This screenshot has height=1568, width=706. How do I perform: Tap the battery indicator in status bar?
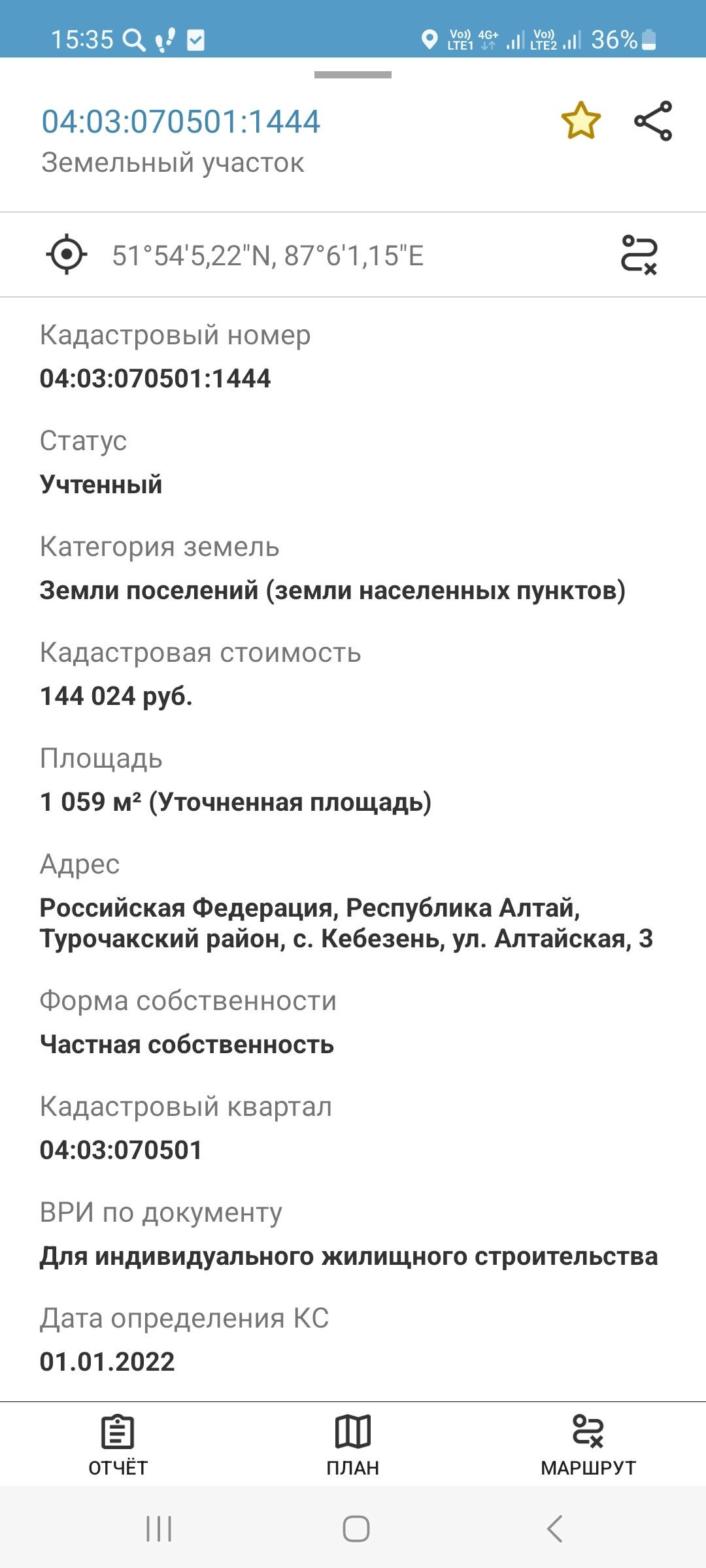[x=648, y=40]
